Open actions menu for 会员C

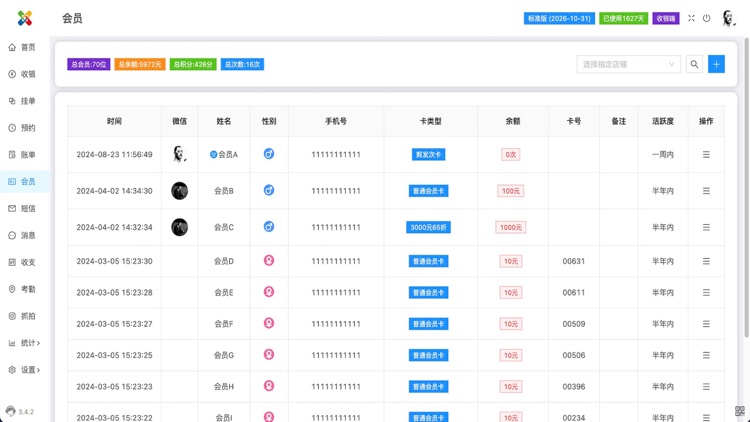pyautogui.click(x=706, y=227)
